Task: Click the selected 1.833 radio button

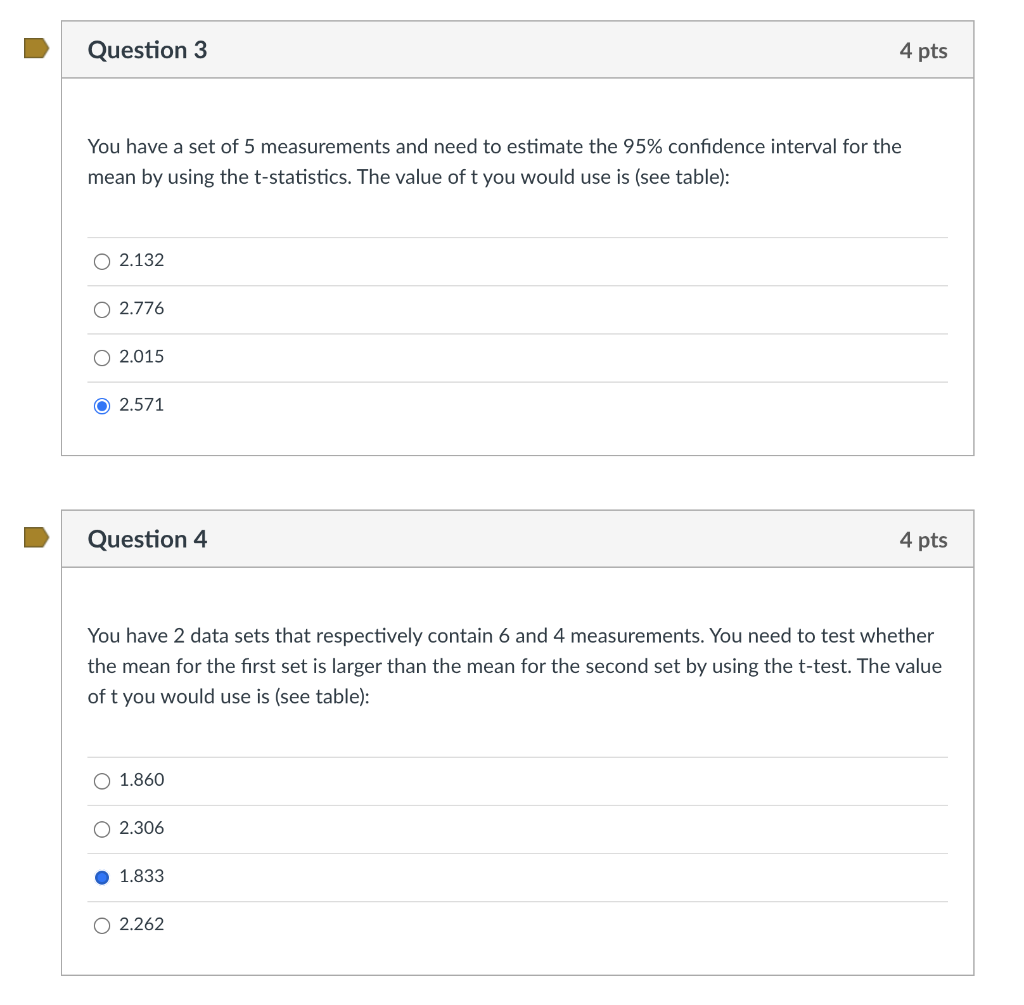Action: tap(102, 877)
